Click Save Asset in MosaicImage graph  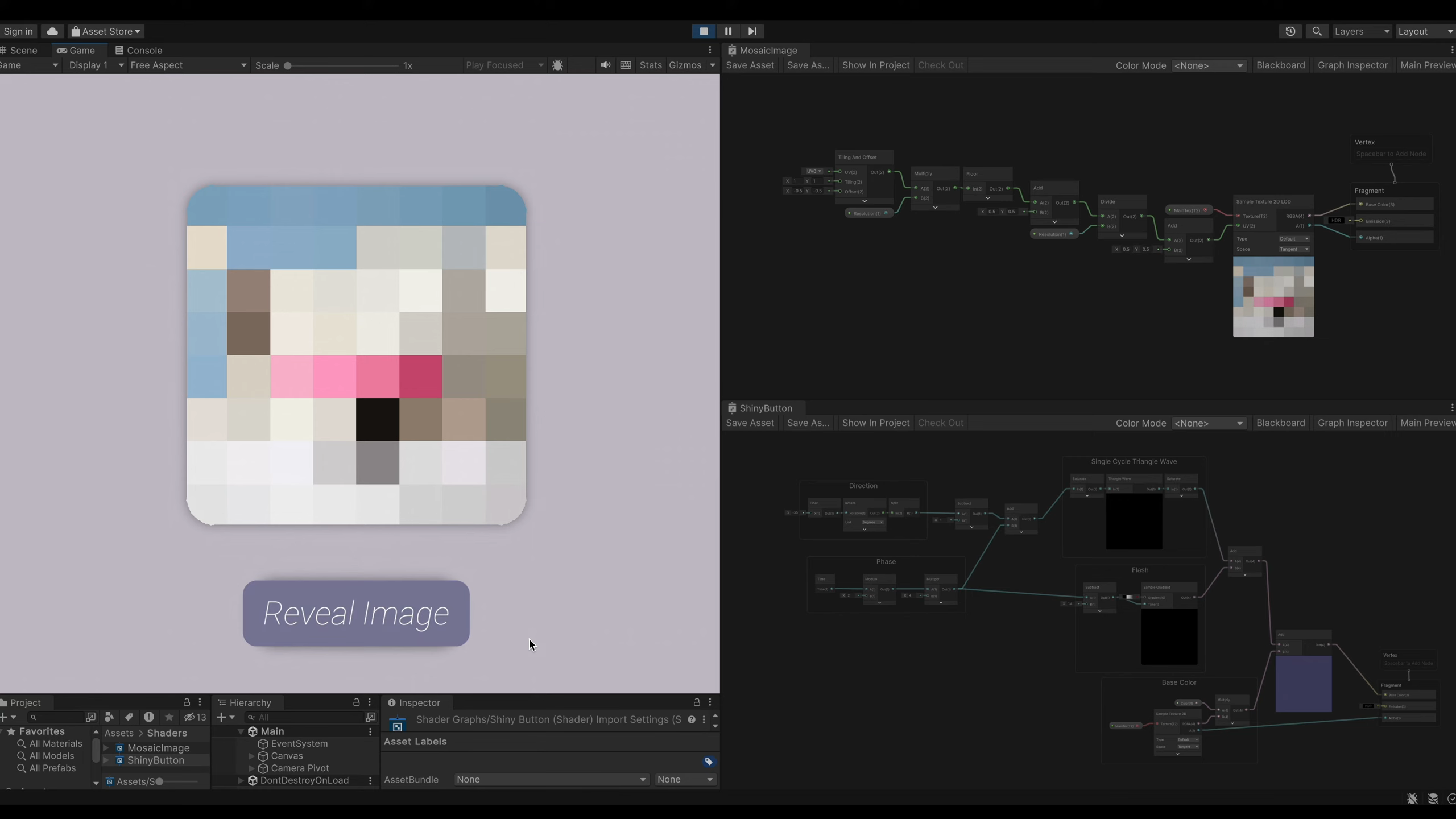750,65
